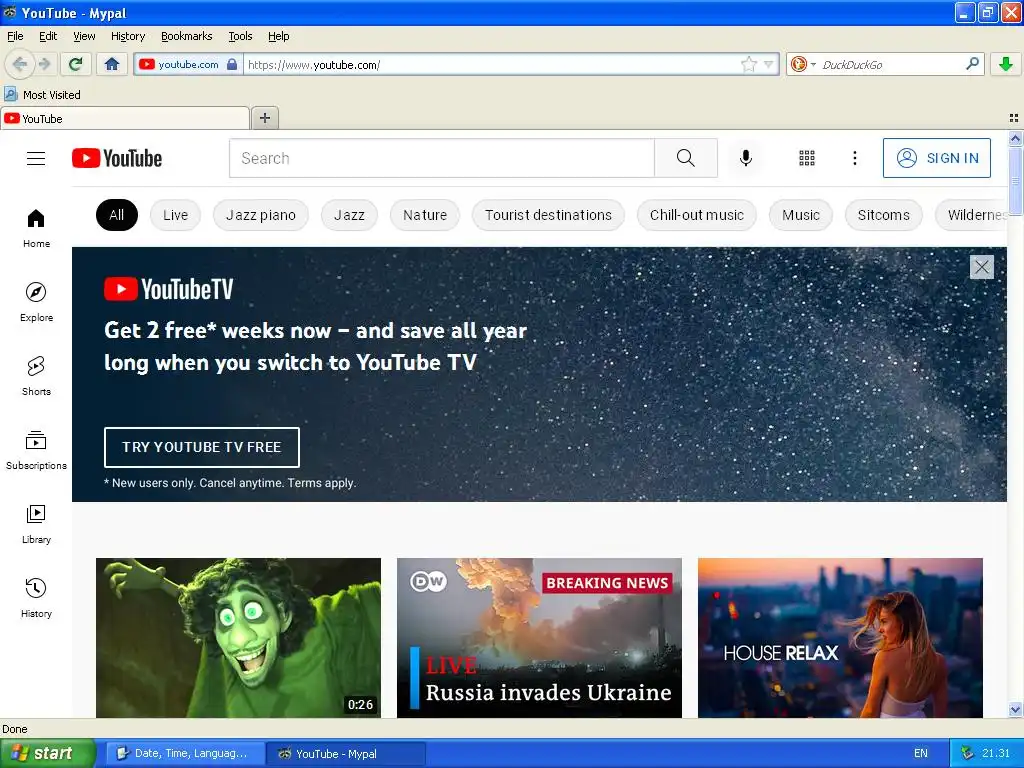Click the padlock site security icon
Viewport: 1024px width, 768px height.
232,64
